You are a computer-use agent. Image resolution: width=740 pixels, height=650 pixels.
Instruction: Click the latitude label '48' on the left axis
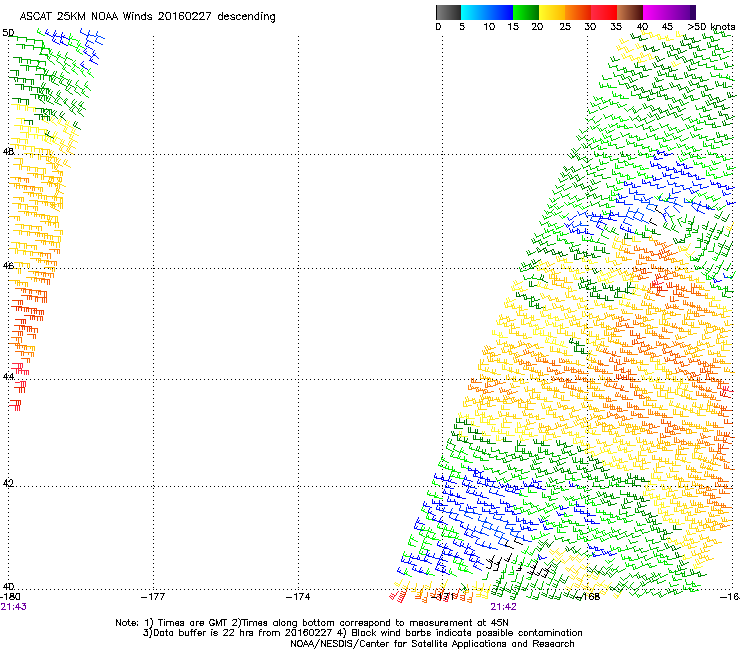[x=8, y=152]
